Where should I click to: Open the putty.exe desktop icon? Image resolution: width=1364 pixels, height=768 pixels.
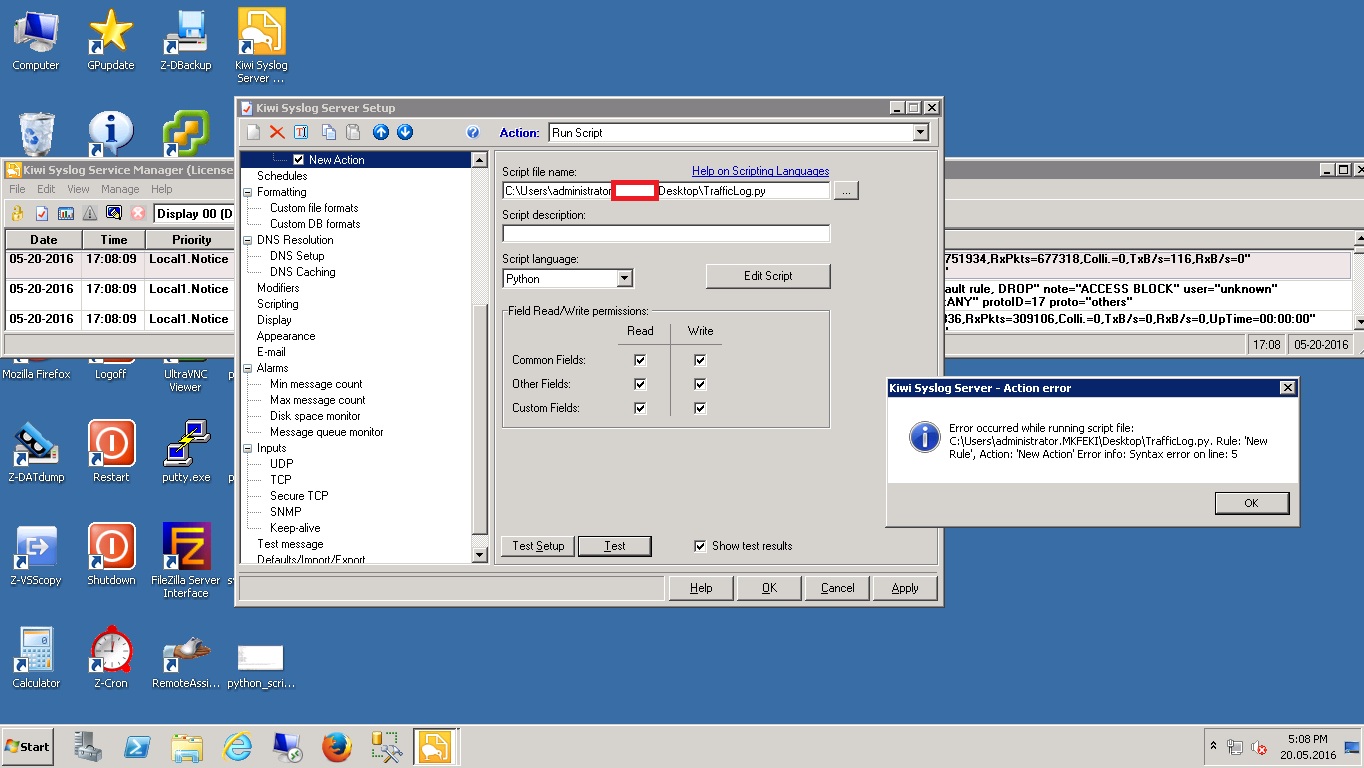point(186,453)
